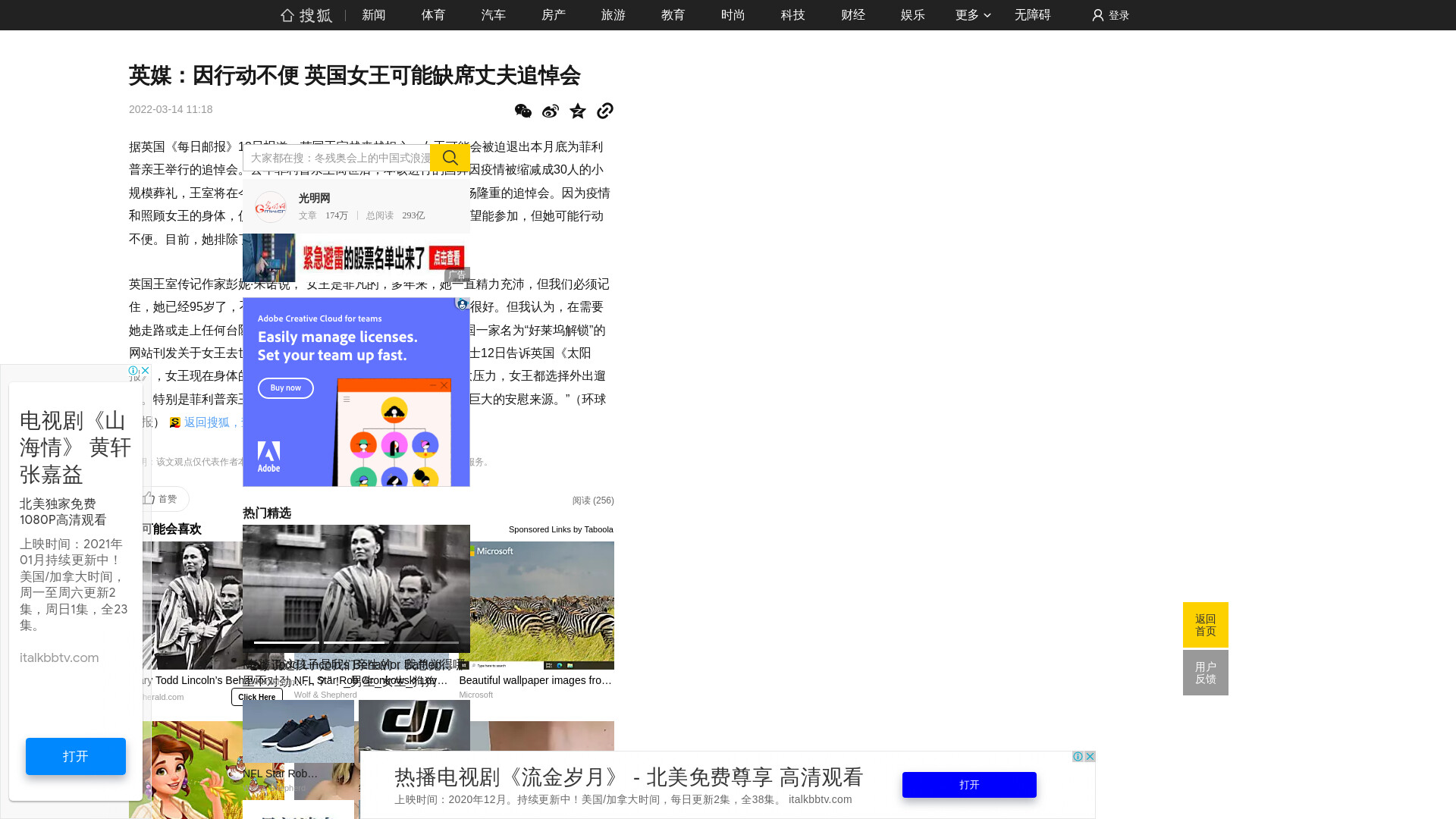Click Sponsored Links by Taboola
Viewport: 1456px width, 819px height.
click(x=561, y=529)
